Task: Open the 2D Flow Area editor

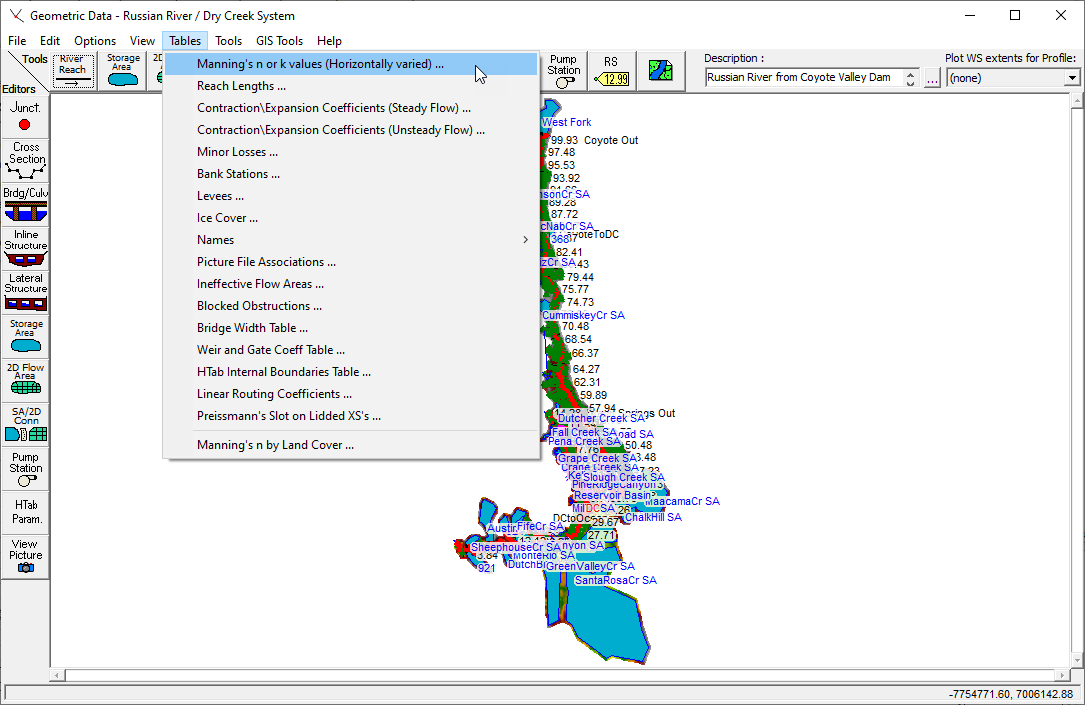Action: 25,379
